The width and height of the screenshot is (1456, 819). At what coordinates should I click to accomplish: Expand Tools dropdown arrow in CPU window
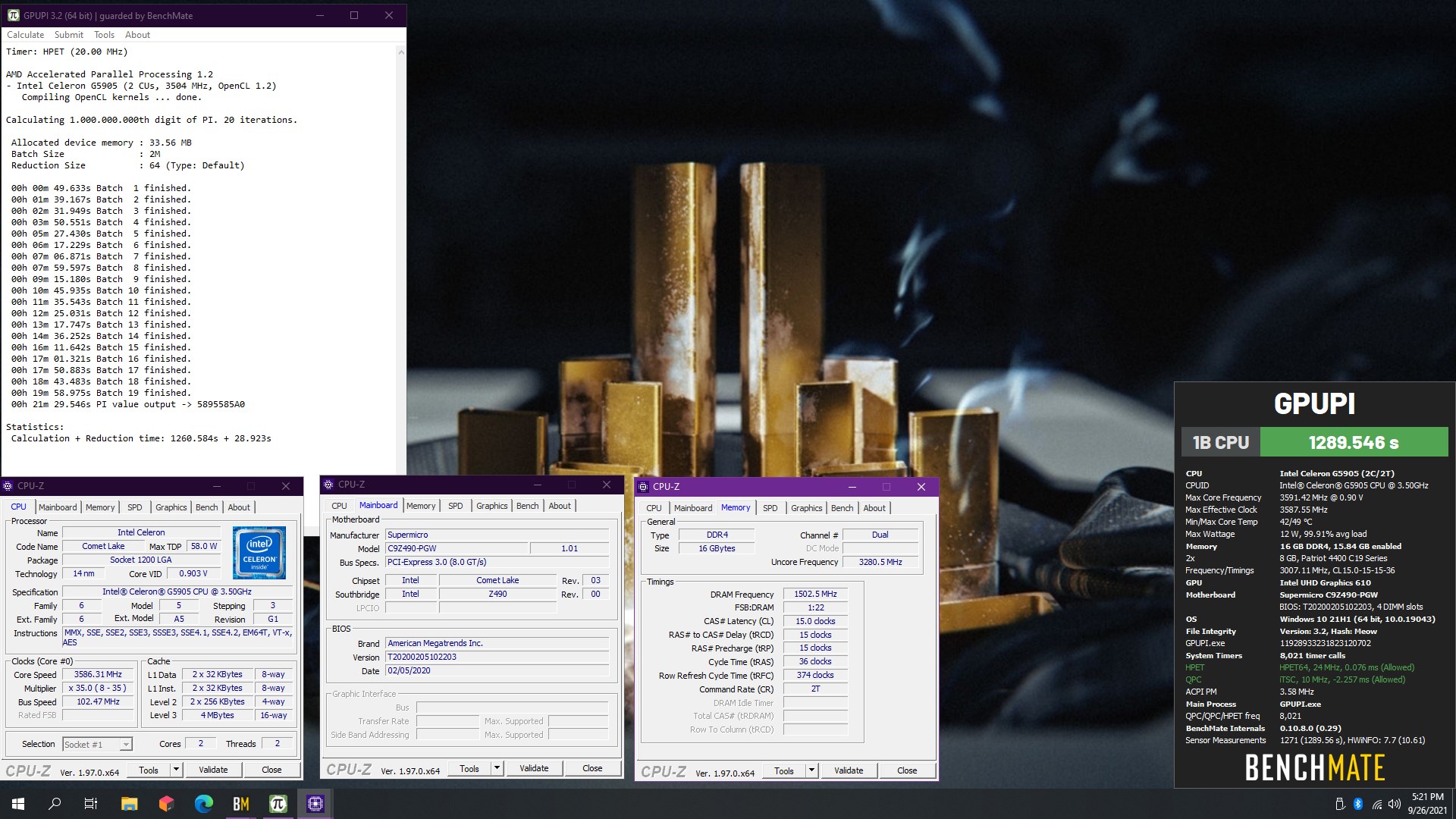click(176, 770)
